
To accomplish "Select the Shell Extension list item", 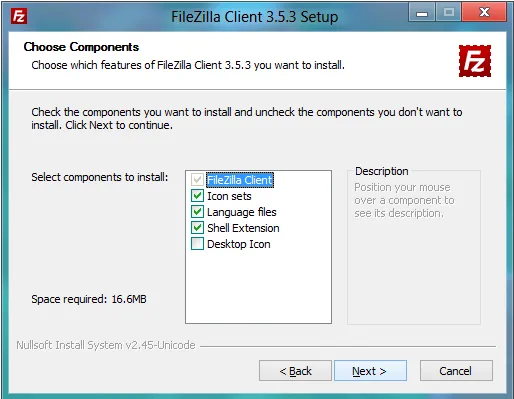I will 243,228.
